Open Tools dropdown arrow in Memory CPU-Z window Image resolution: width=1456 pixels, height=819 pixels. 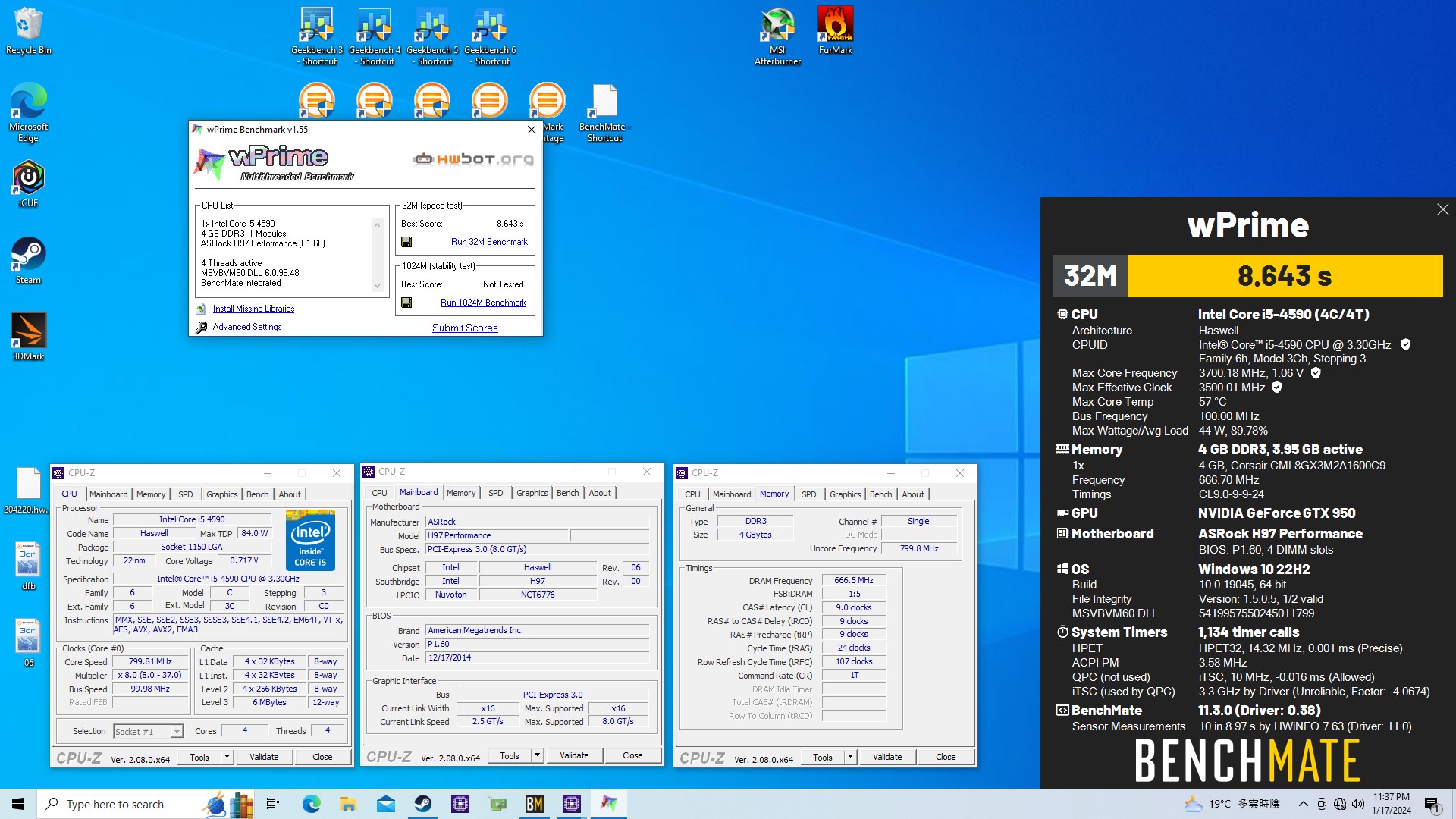[850, 757]
